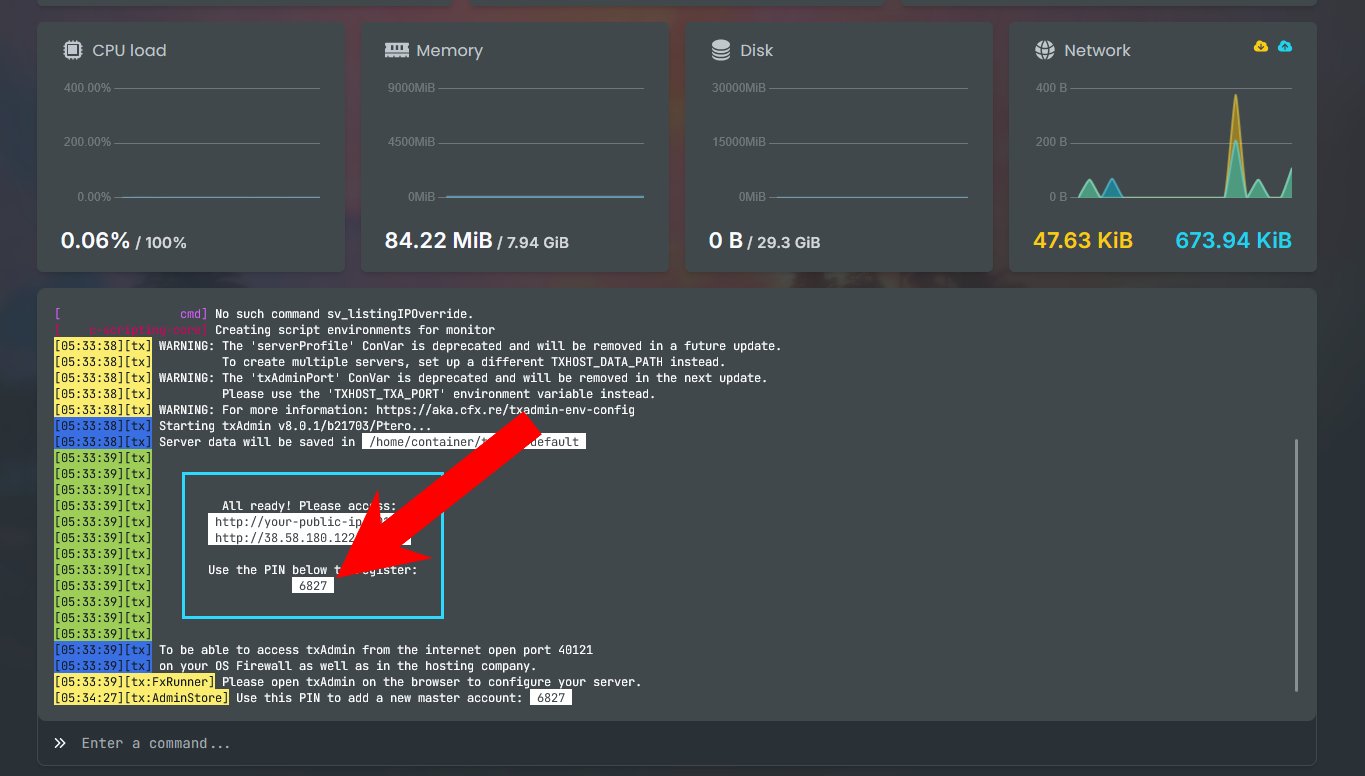Click the '0 B' disk usage value
The image size is (1365, 776).
[x=726, y=241]
